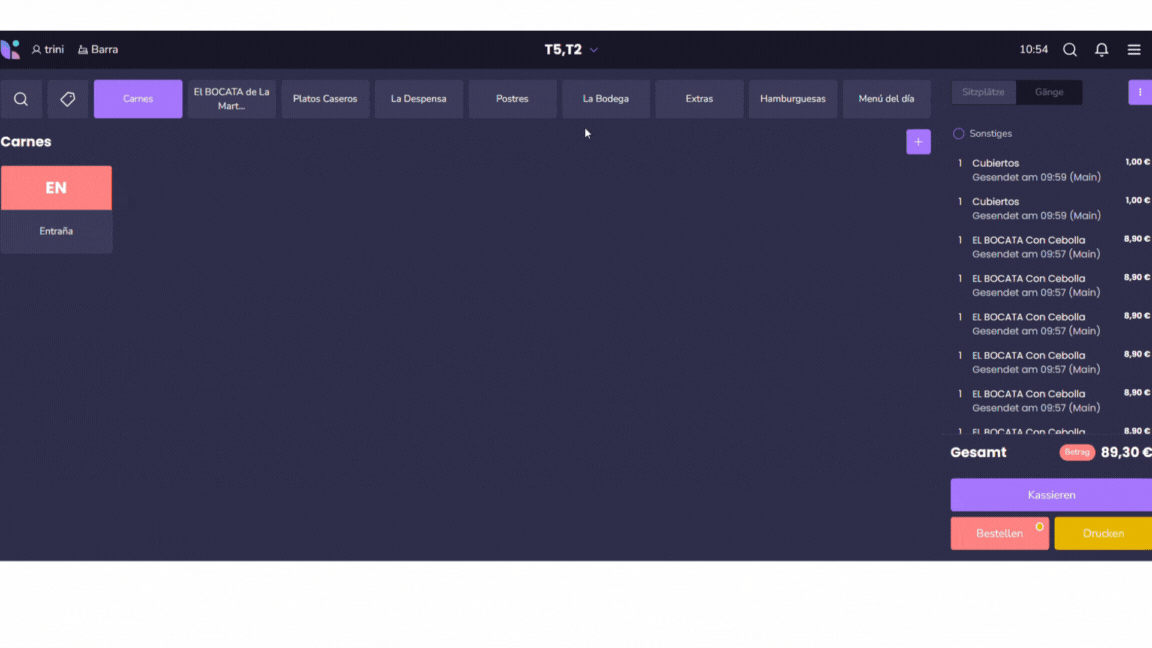1152x648 pixels.
Task: Click the yellow Drucken button
Action: click(1102, 533)
